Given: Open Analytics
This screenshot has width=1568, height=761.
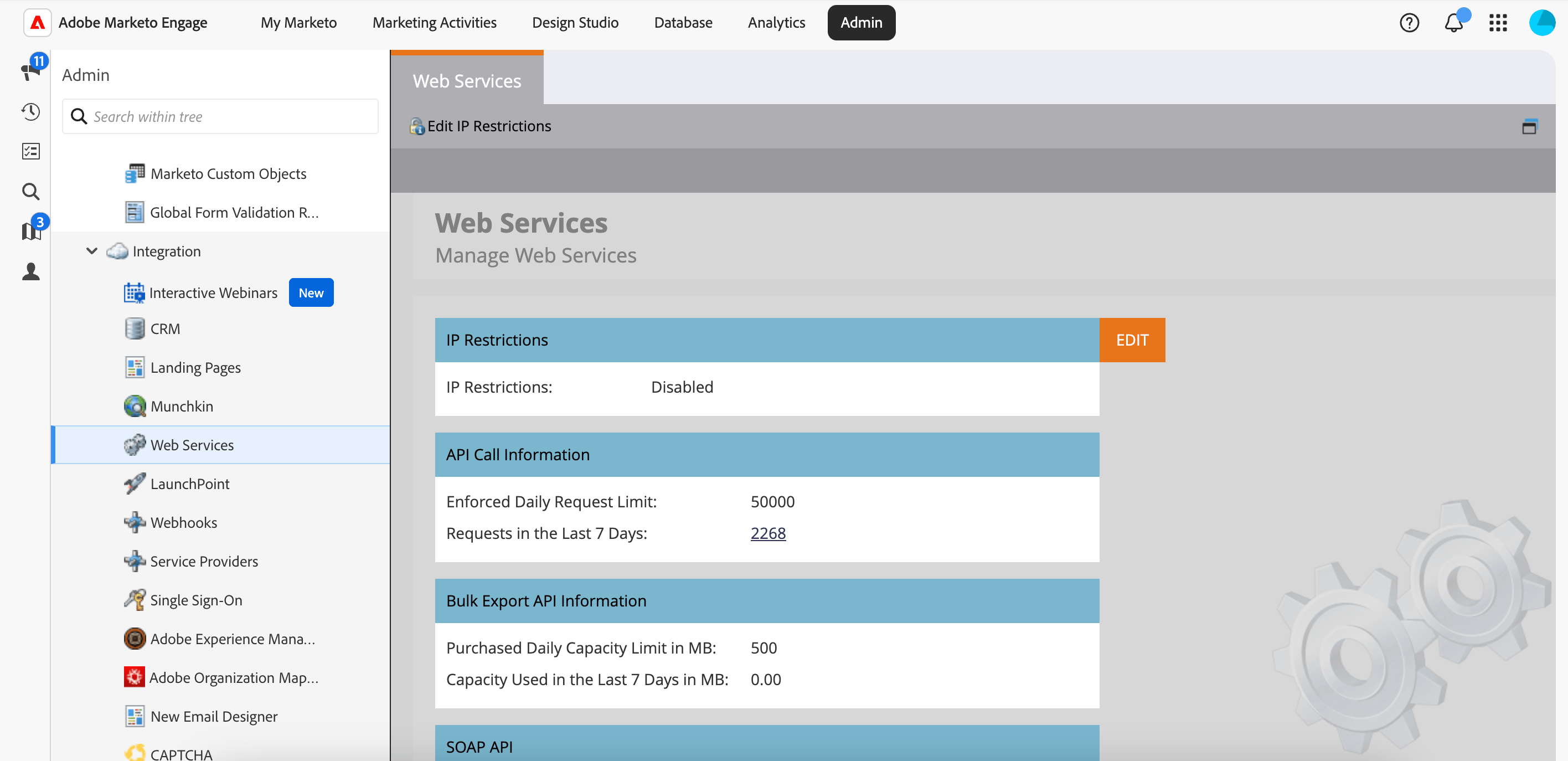Looking at the screenshot, I should pos(776,23).
